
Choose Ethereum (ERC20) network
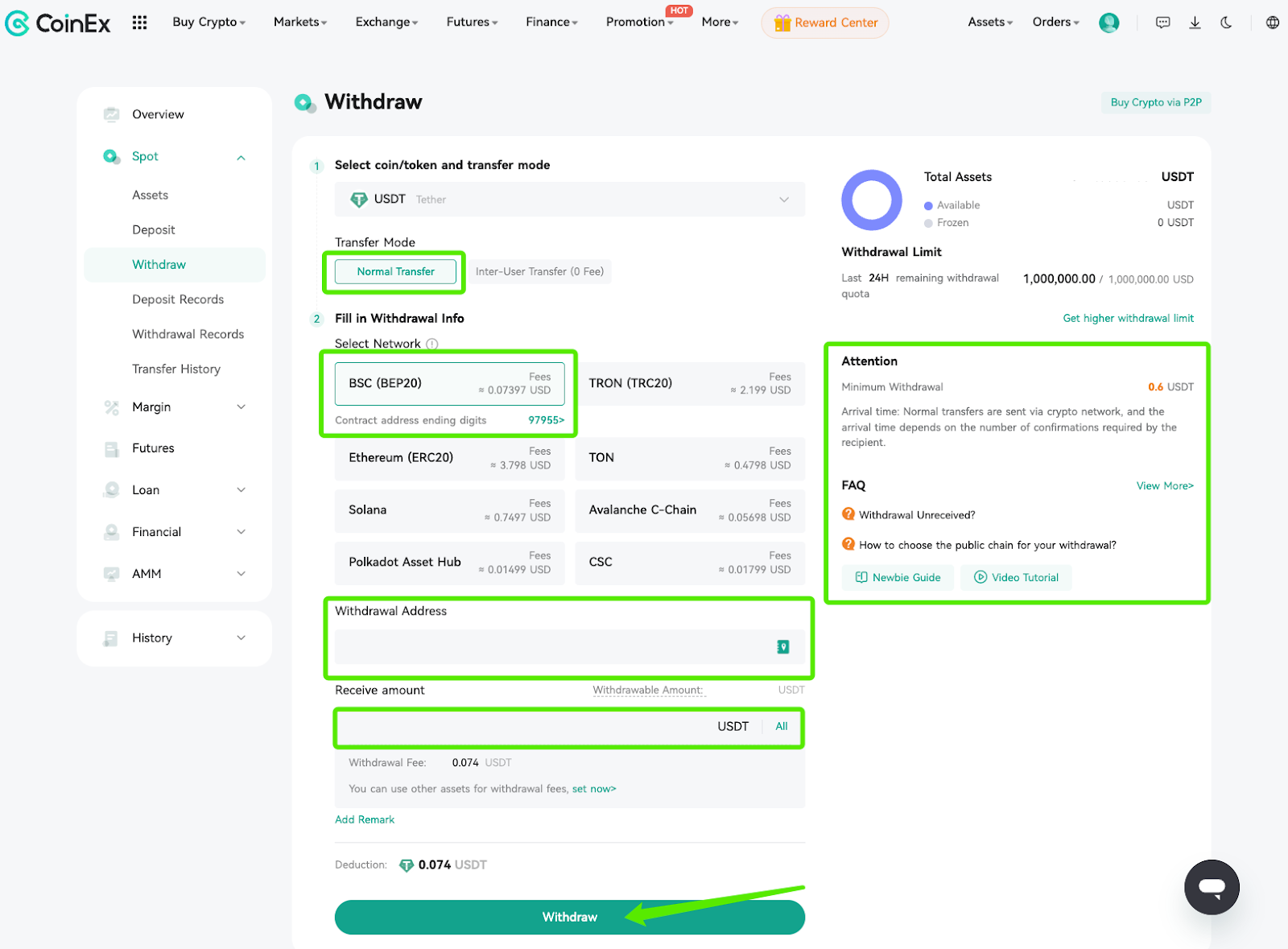(450, 458)
